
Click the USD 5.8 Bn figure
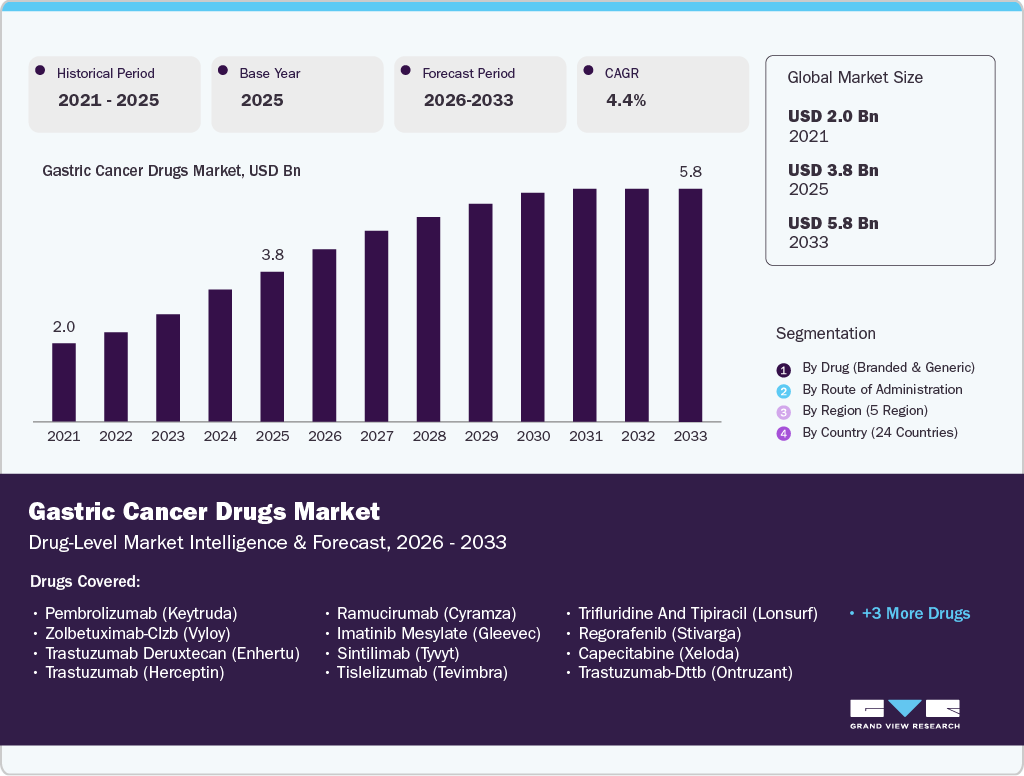833,223
